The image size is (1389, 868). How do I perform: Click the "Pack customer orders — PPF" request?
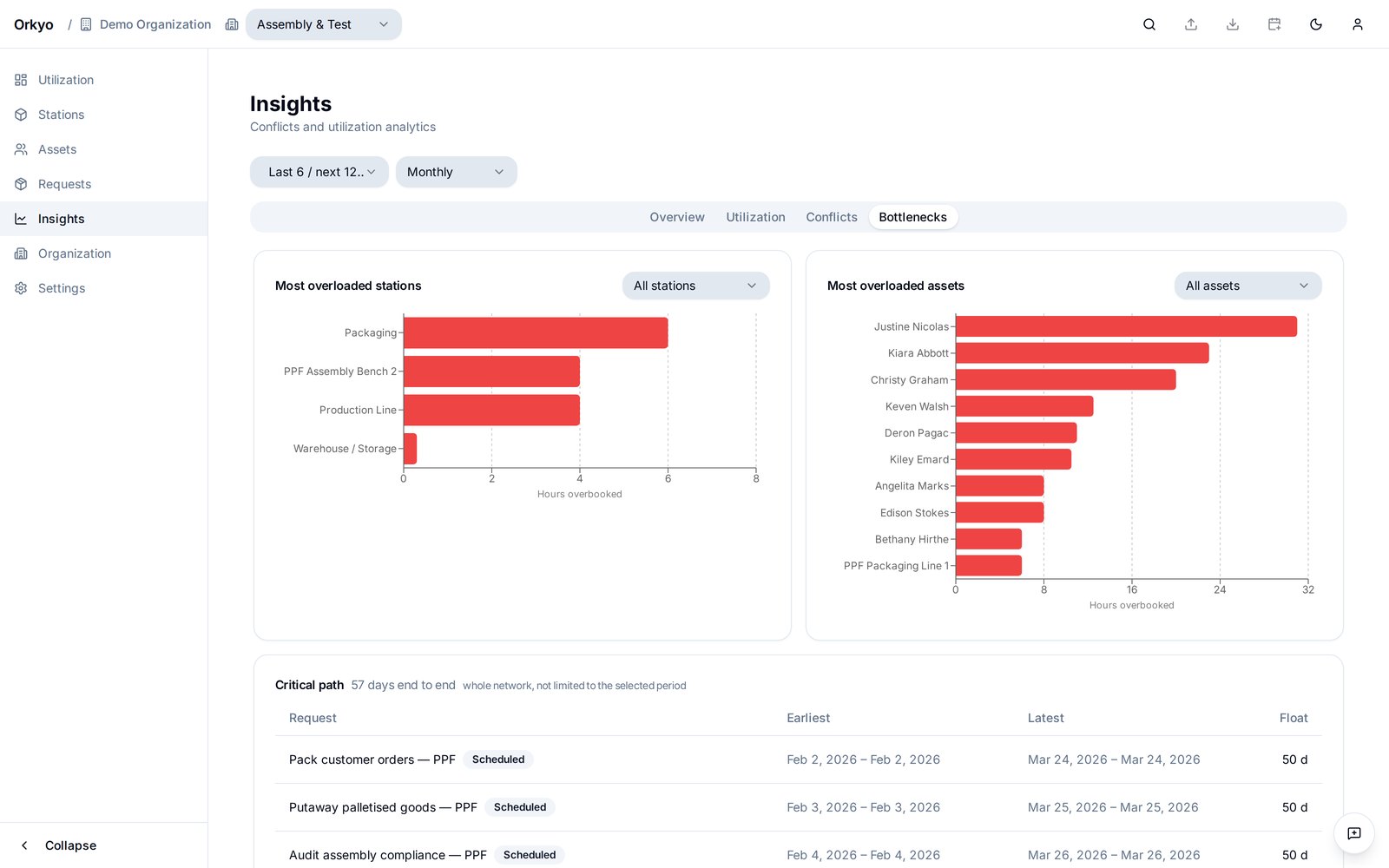pyautogui.click(x=372, y=759)
